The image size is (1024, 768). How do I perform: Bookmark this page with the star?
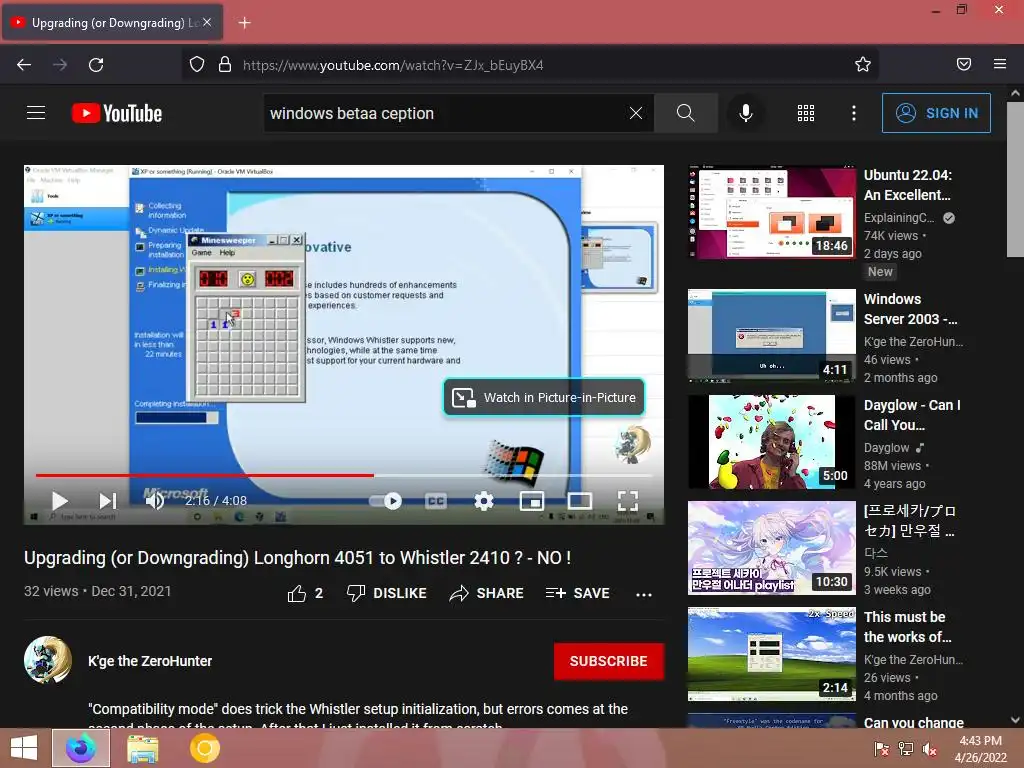tap(863, 65)
